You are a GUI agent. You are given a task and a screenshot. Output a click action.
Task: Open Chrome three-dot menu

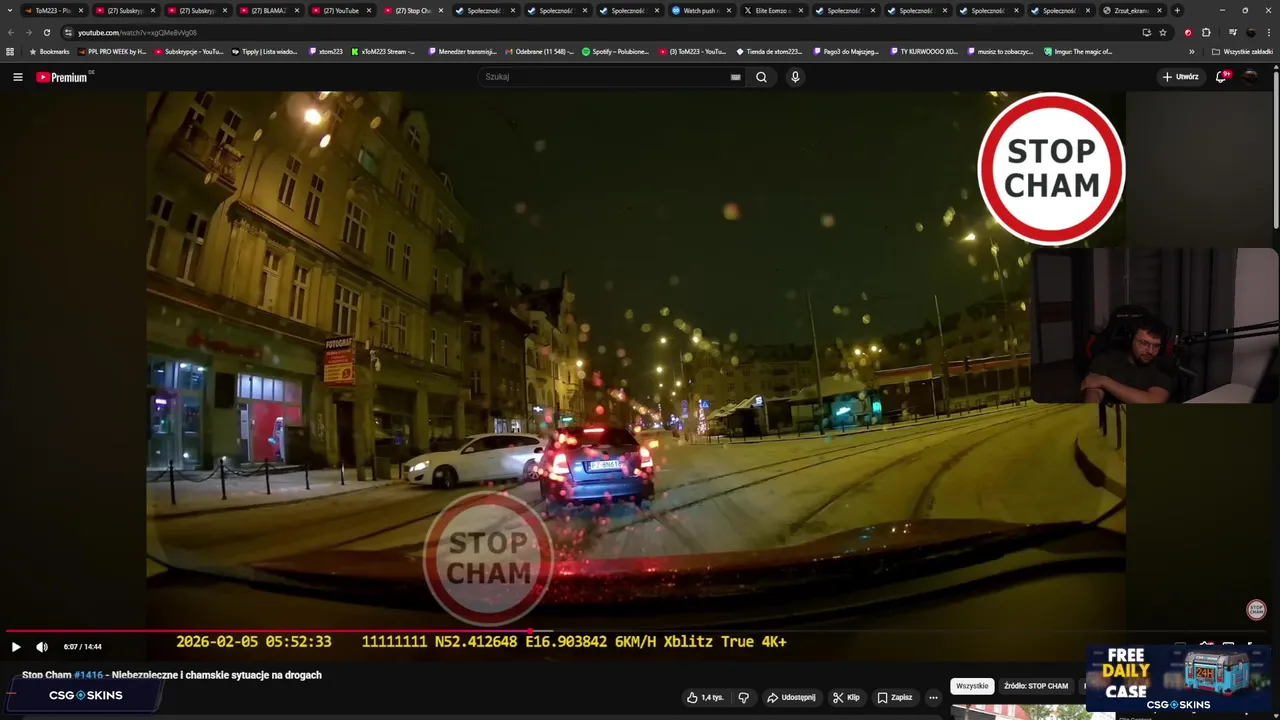1269,32
